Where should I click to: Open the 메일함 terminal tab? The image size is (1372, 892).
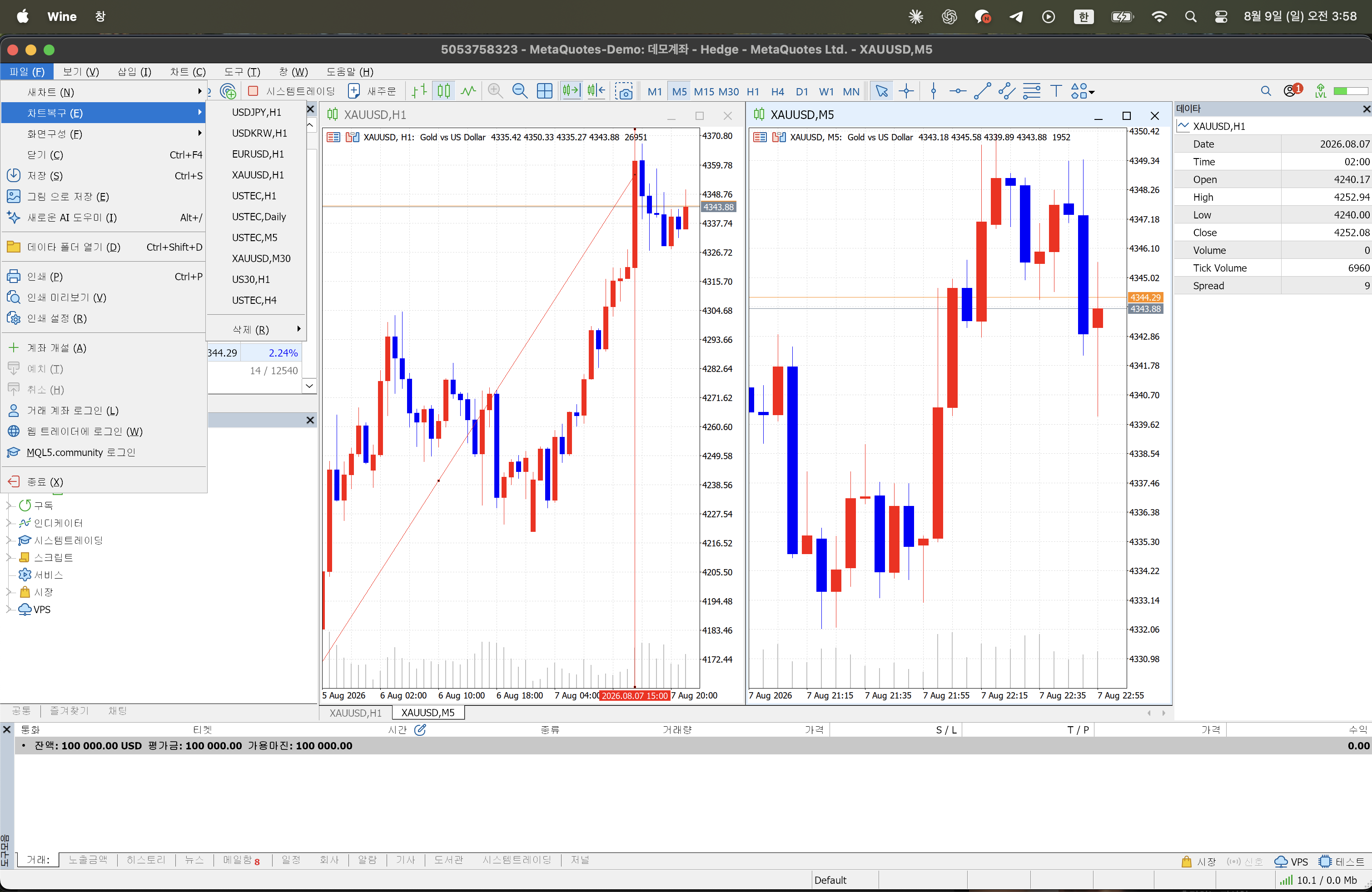click(242, 860)
